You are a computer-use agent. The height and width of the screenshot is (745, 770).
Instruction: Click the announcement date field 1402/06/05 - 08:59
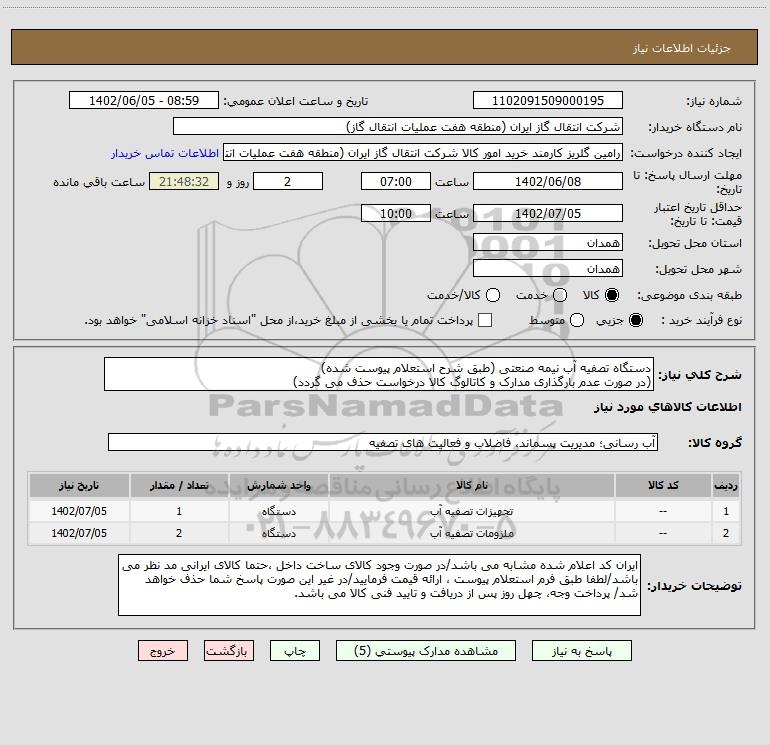[144, 101]
